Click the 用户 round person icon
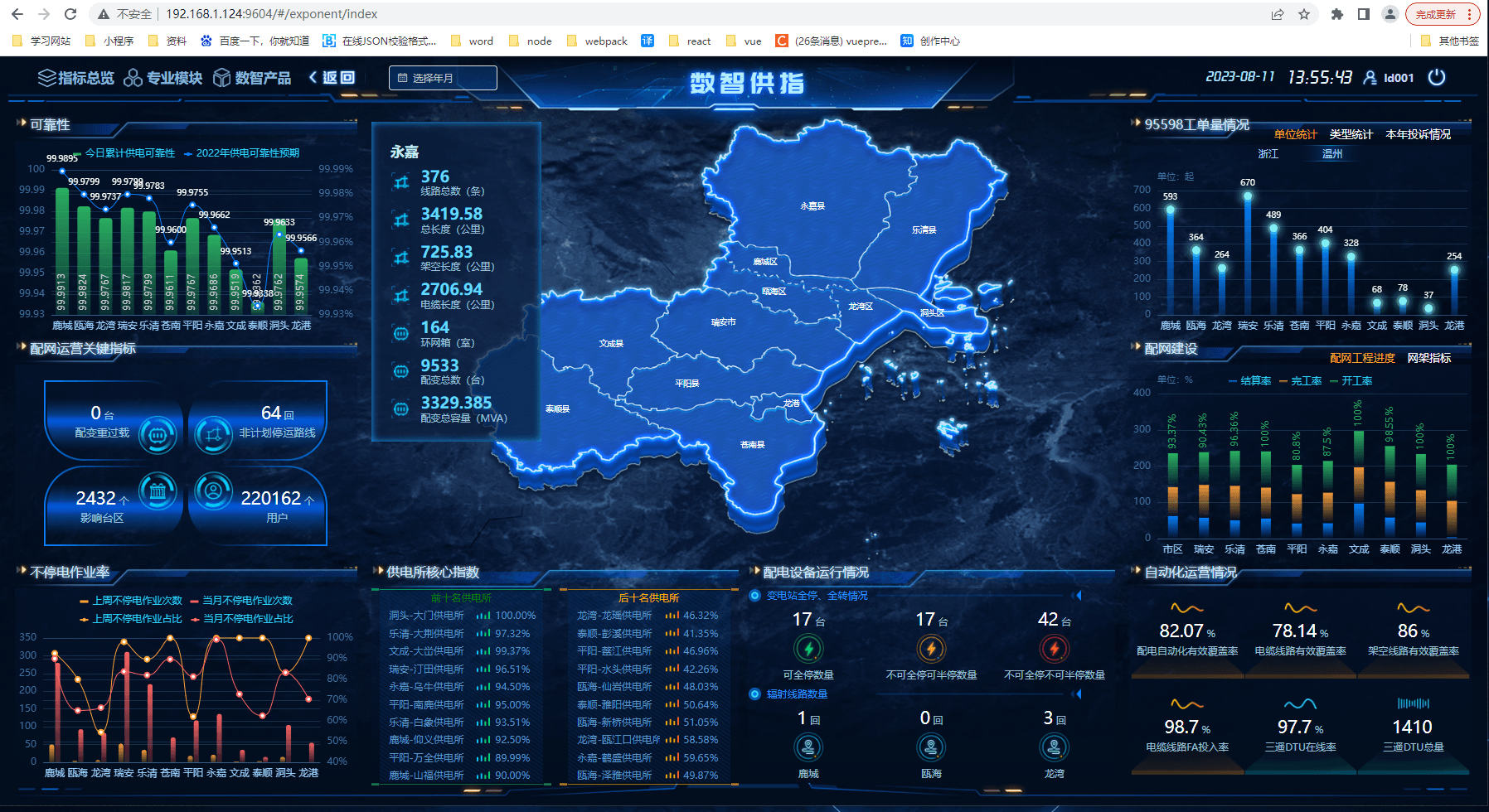The width and height of the screenshot is (1489, 812). click(x=213, y=491)
